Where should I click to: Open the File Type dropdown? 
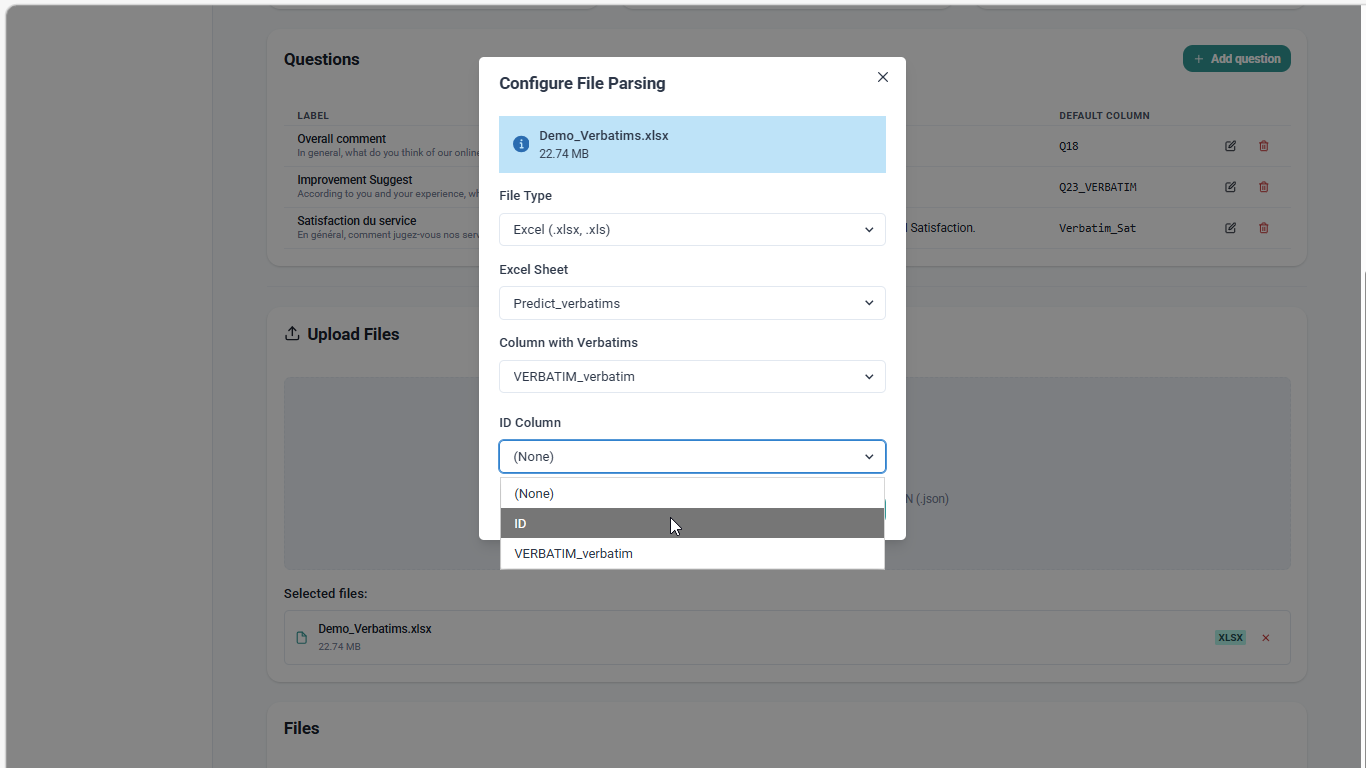[x=692, y=229]
